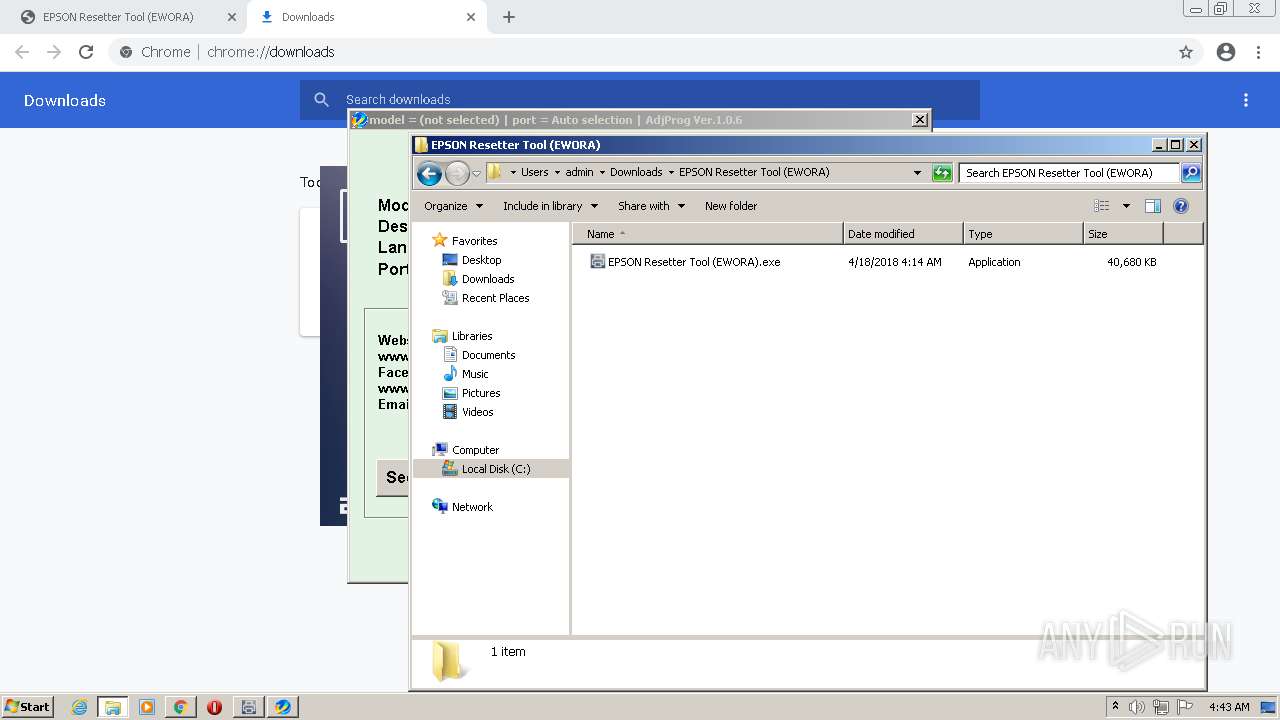Open the recent locations dropdown arrow
The image size is (1280, 720).
tap(476, 173)
